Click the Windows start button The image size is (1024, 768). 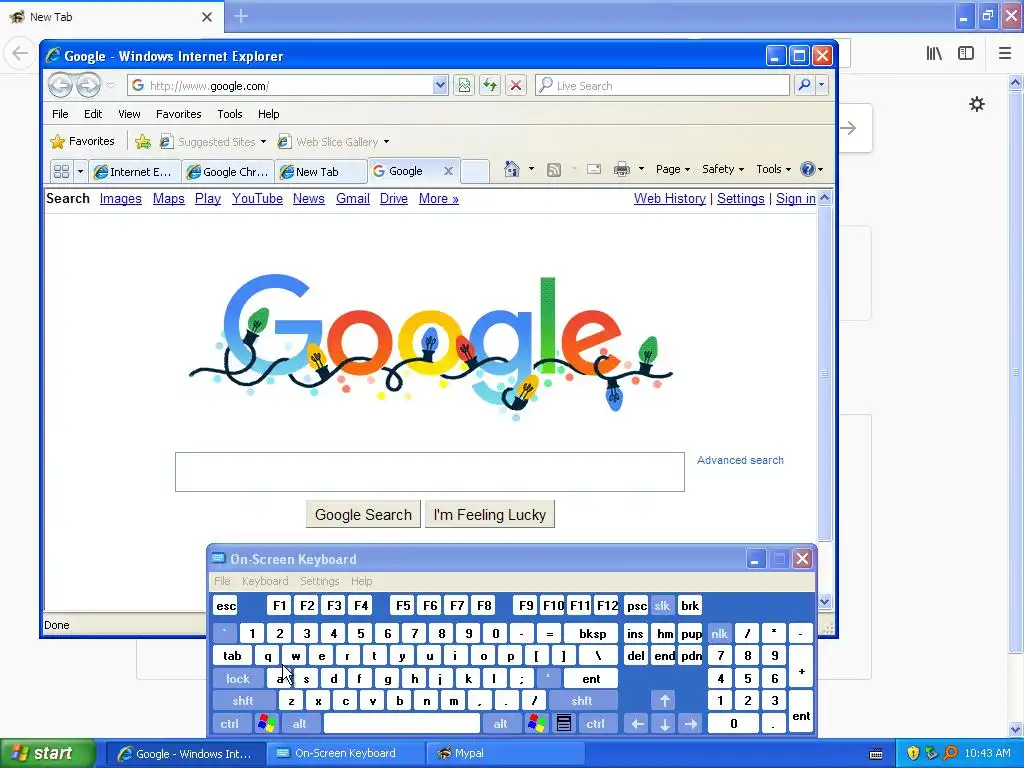point(48,754)
